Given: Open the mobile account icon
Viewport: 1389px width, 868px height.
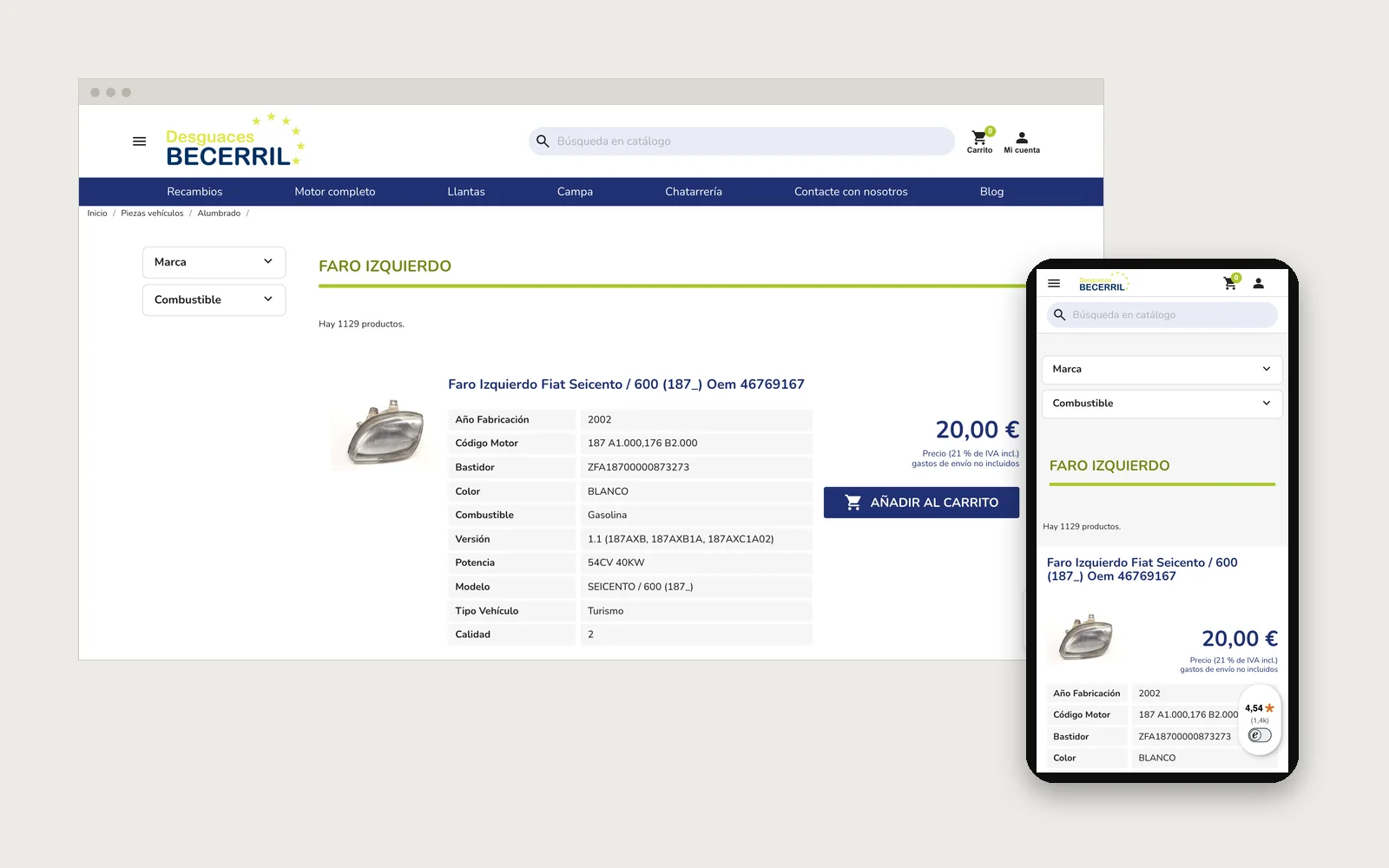Looking at the screenshot, I should click(x=1259, y=283).
